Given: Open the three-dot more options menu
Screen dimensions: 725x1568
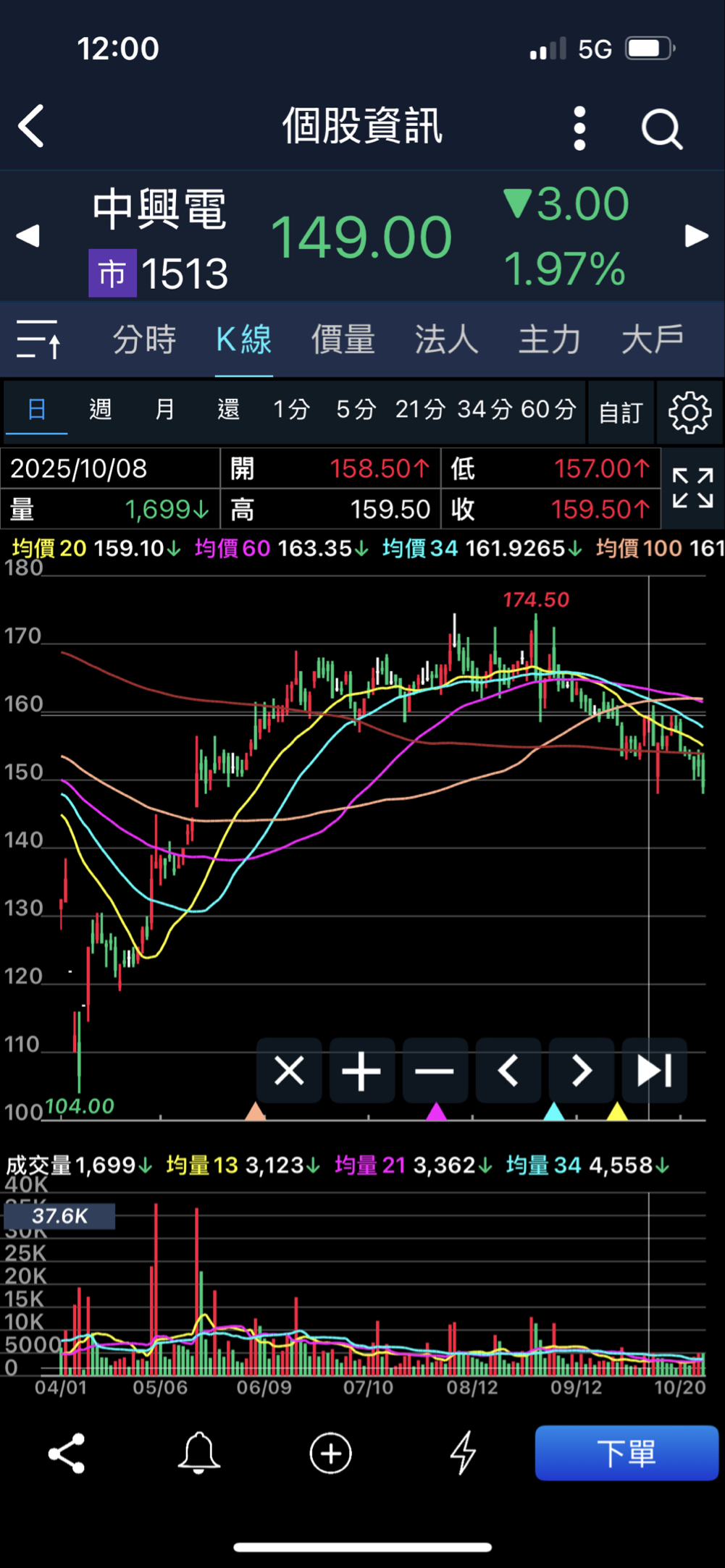Looking at the screenshot, I should (579, 128).
